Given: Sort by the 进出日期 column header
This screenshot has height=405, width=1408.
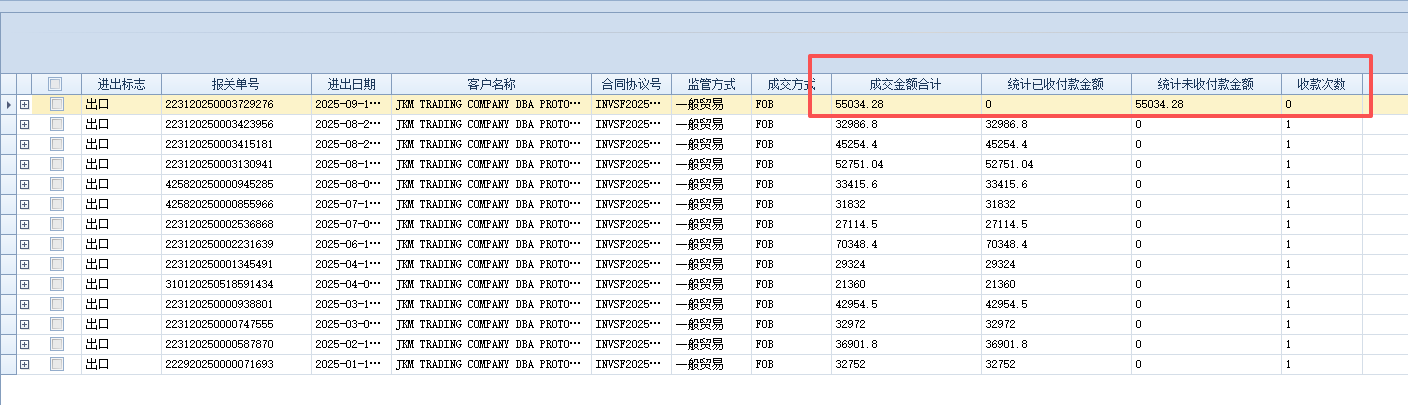Looking at the screenshot, I should point(350,84).
